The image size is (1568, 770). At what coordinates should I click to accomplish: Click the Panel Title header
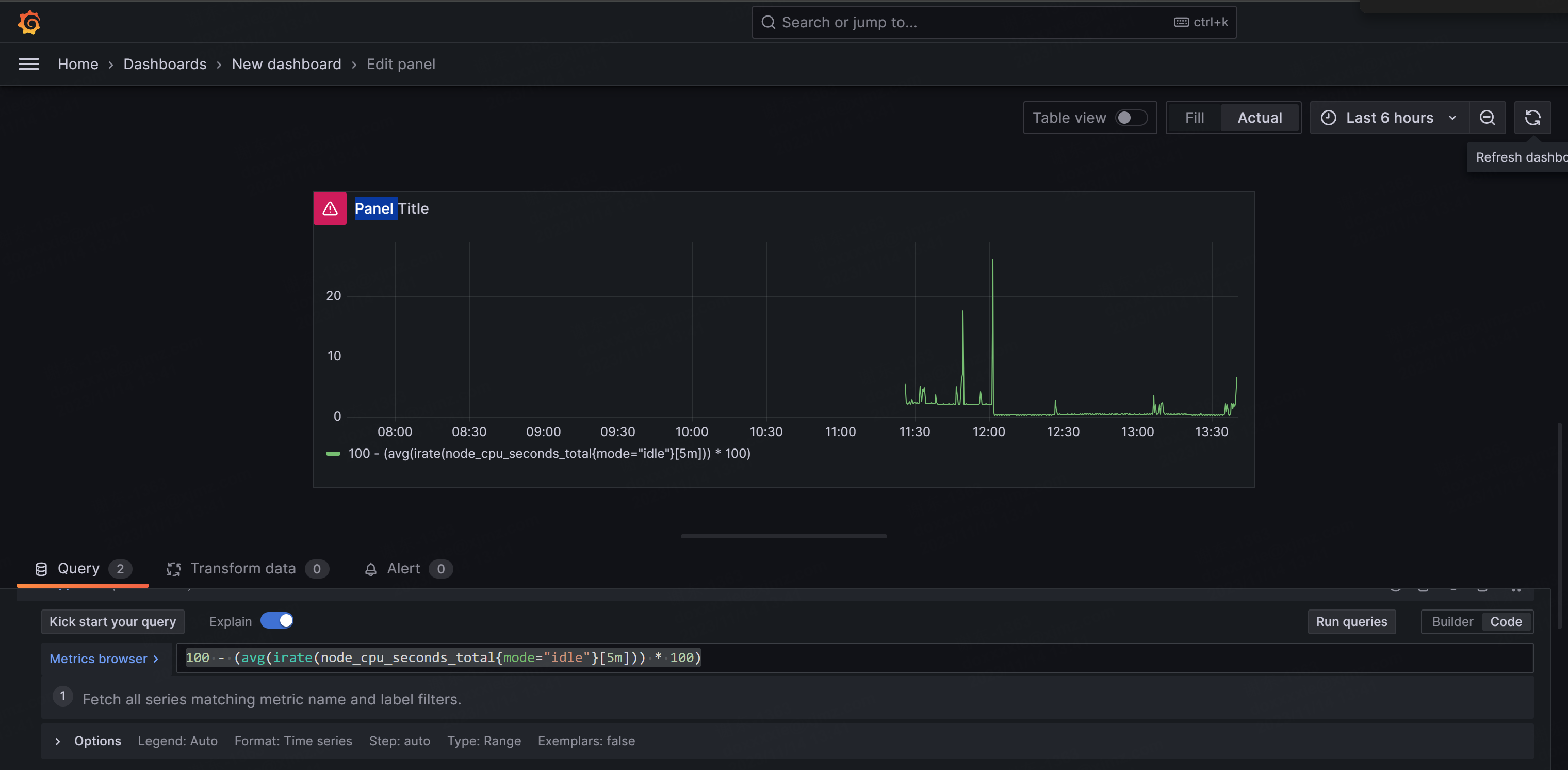(x=391, y=208)
